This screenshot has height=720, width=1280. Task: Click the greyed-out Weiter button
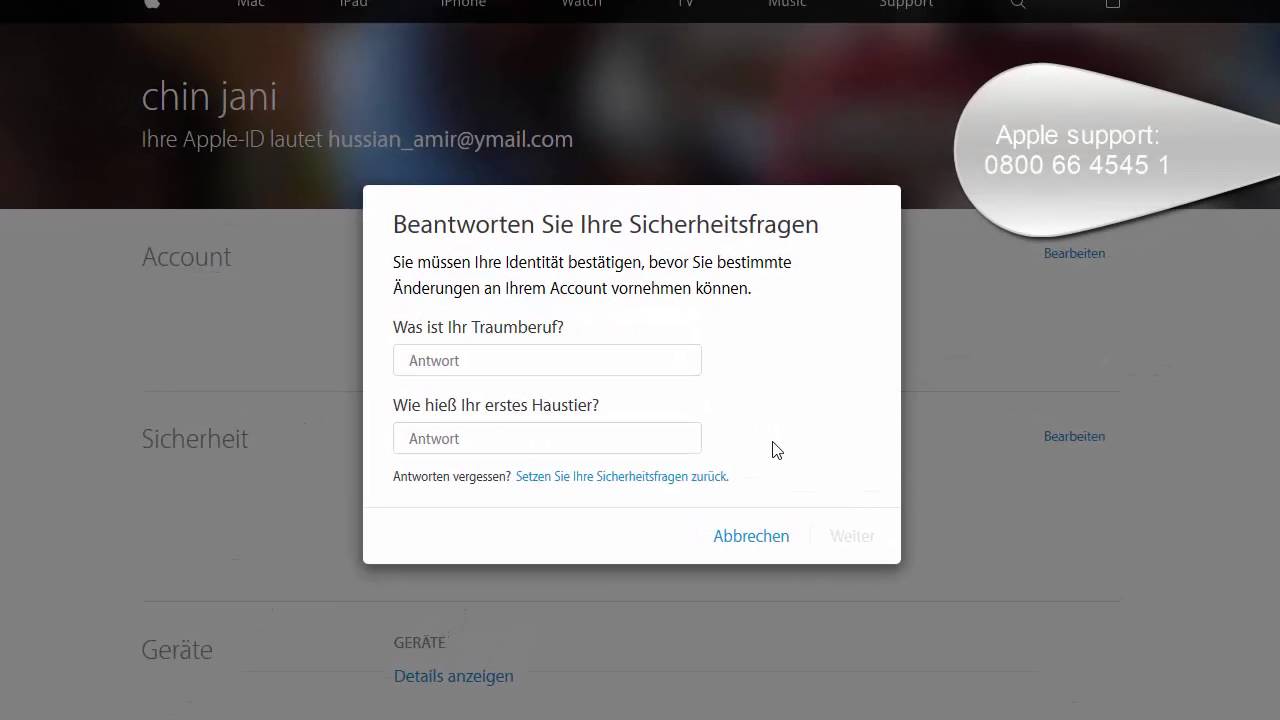pyautogui.click(x=852, y=536)
